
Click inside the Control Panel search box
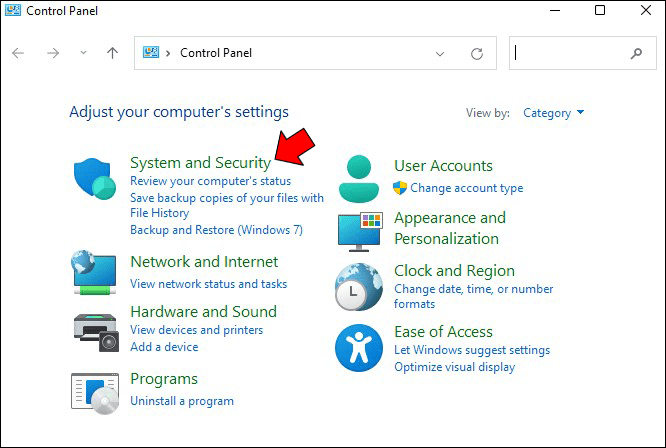(582, 53)
